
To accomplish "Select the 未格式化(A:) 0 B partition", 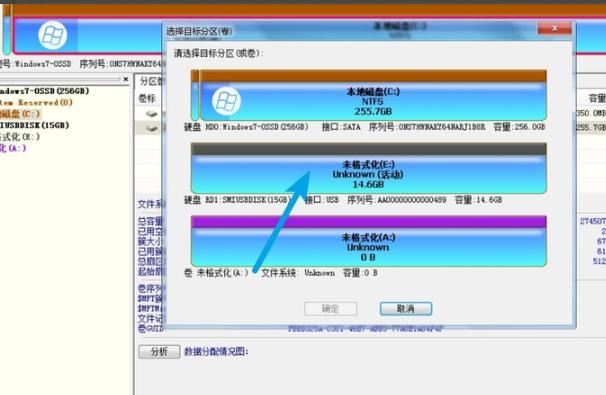I will [369, 241].
